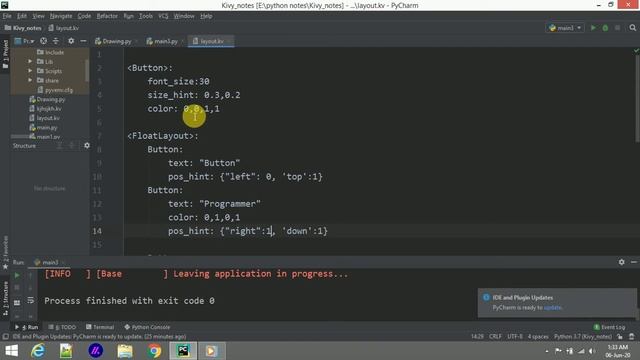Open the File menu
640x360 pixels.
coord(7,16)
